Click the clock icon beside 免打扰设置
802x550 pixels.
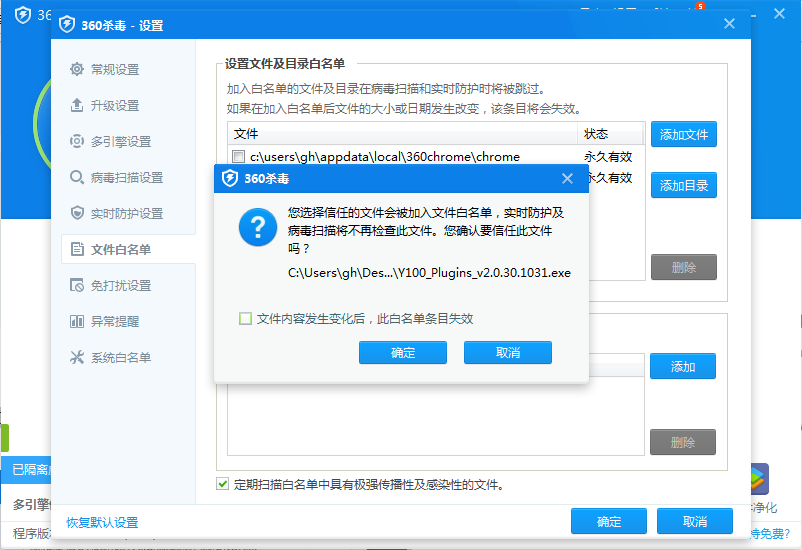tap(77, 285)
